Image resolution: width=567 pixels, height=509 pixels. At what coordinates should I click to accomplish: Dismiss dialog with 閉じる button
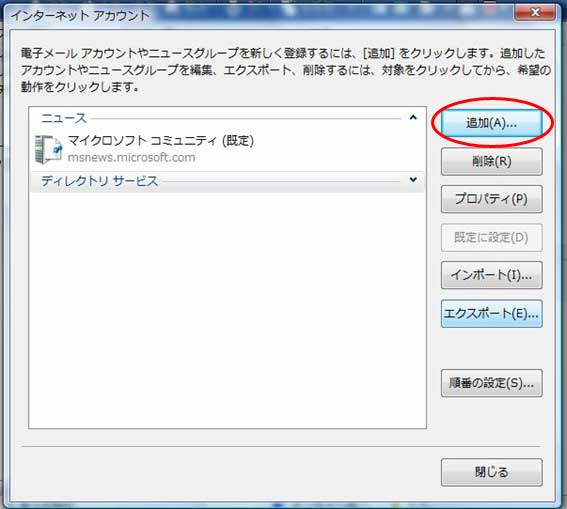[x=491, y=472]
